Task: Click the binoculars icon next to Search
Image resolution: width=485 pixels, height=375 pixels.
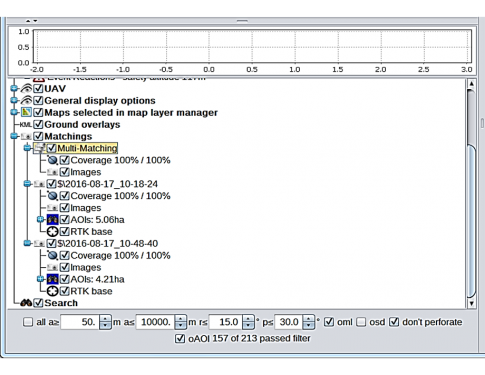Action: pyautogui.click(x=26, y=303)
